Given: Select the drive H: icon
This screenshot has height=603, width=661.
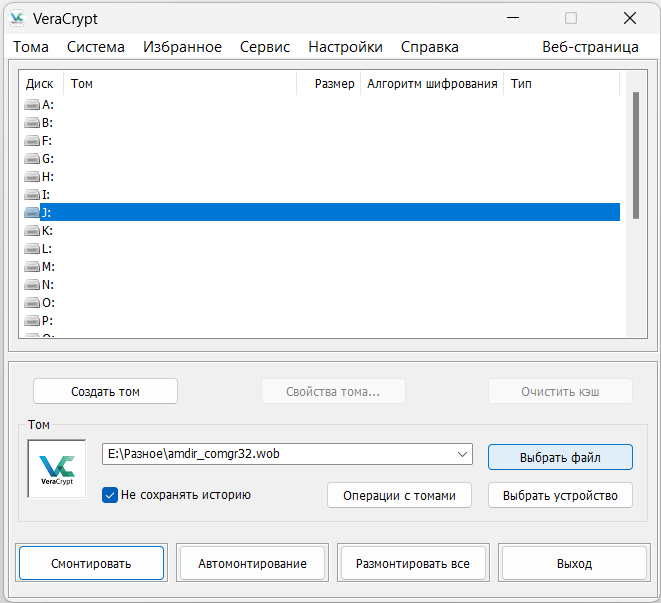Looking at the screenshot, I should (x=32, y=177).
